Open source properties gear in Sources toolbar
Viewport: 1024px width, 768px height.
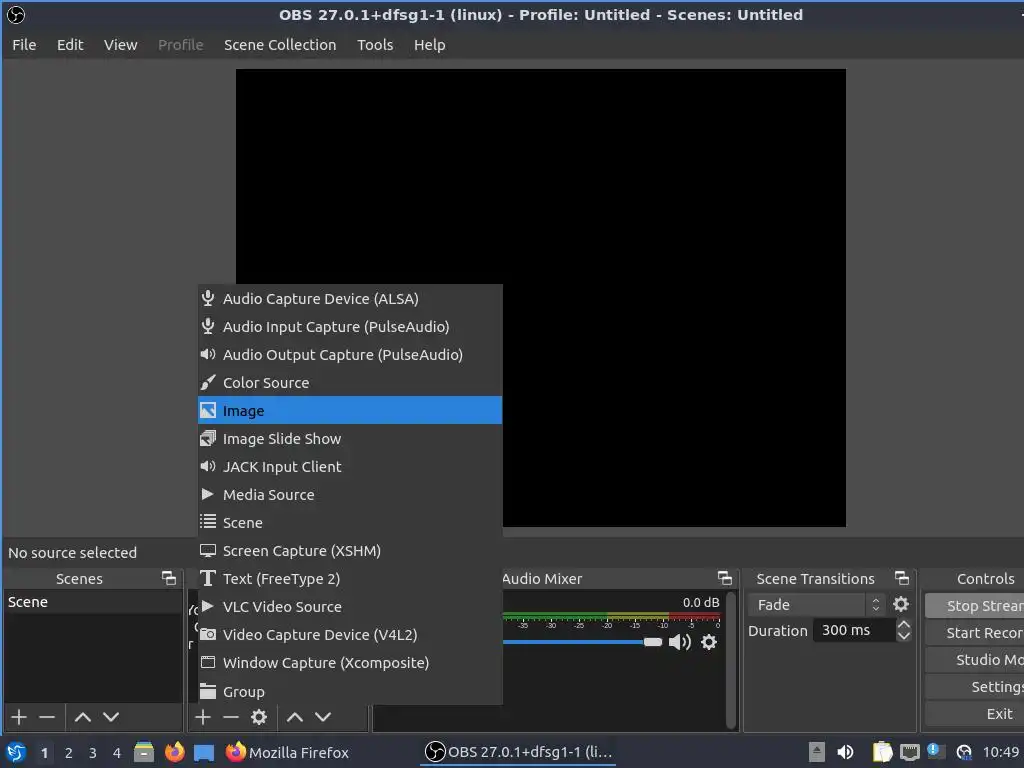coord(259,717)
